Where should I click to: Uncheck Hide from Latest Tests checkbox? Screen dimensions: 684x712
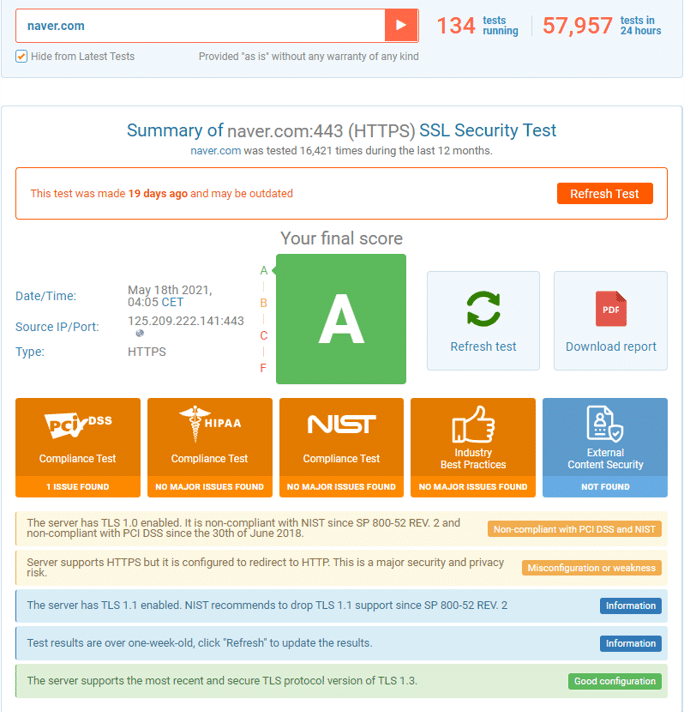pyautogui.click(x=21, y=56)
